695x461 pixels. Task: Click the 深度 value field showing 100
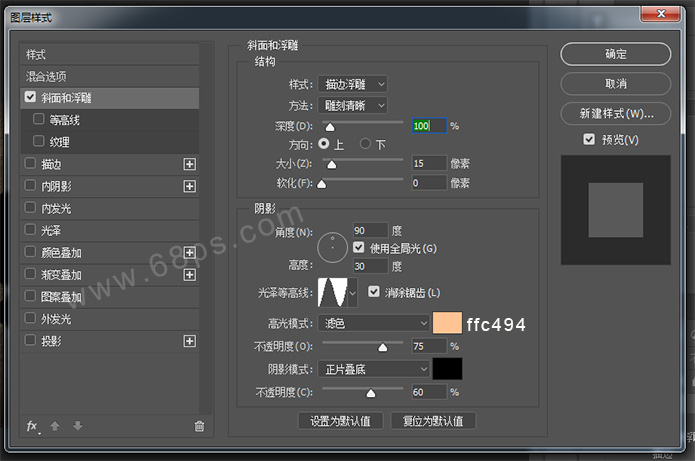tap(429, 126)
